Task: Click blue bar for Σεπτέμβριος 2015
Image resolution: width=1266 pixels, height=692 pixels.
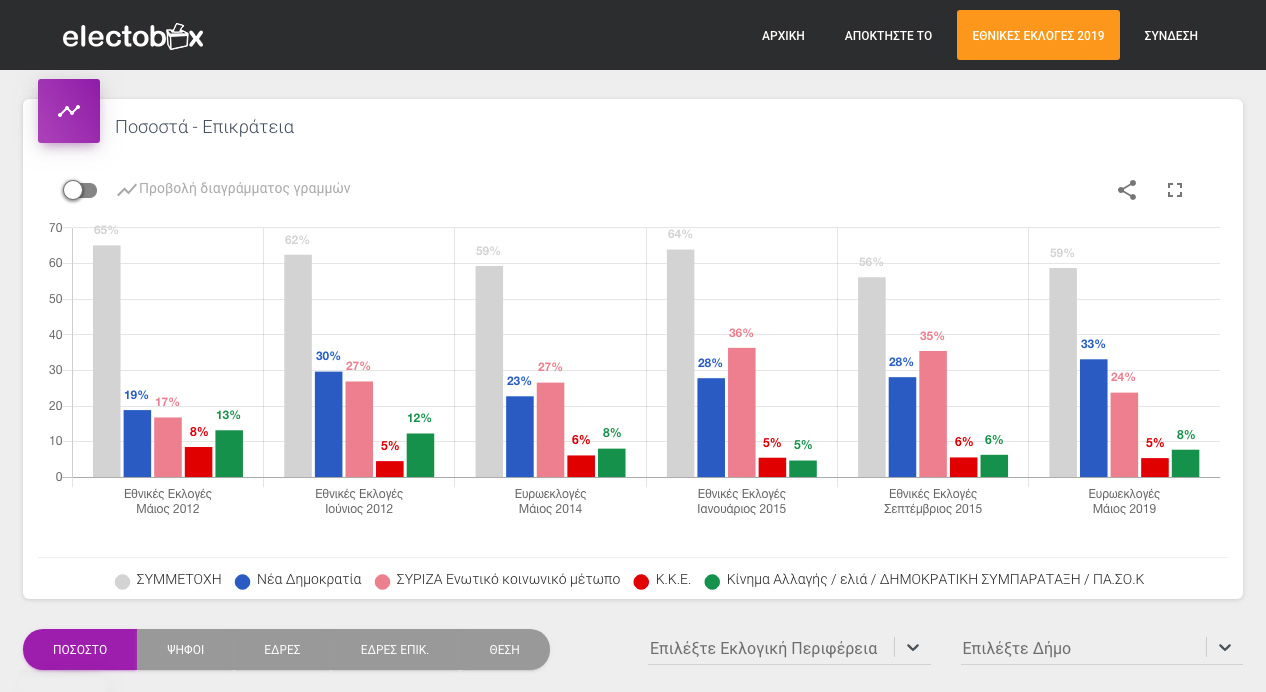Action: 902,427
